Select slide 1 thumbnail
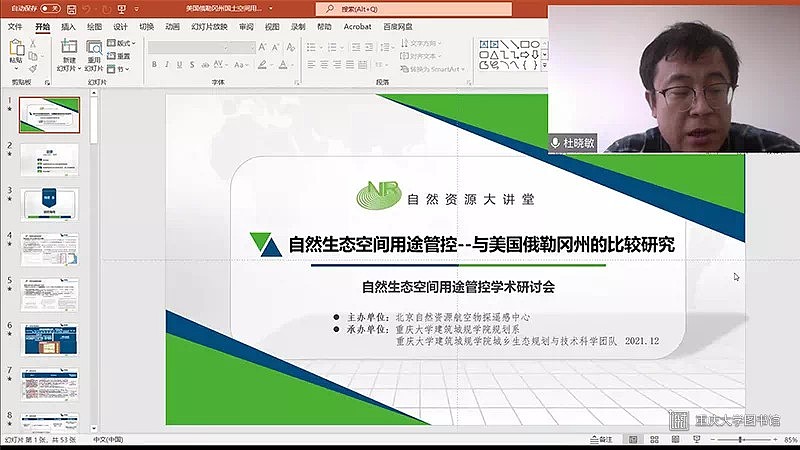This screenshot has height=450, width=800. 49,115
